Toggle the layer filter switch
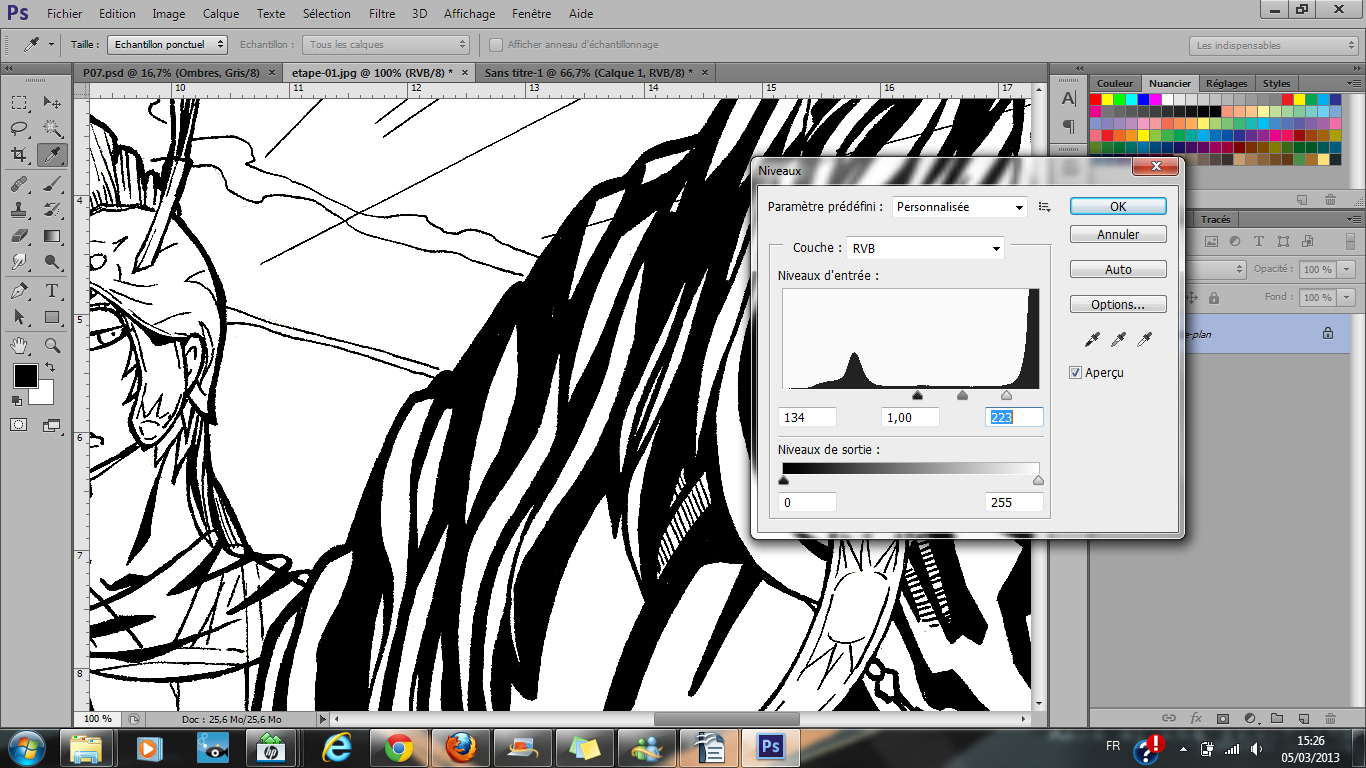 click(x=1350, y=241)
